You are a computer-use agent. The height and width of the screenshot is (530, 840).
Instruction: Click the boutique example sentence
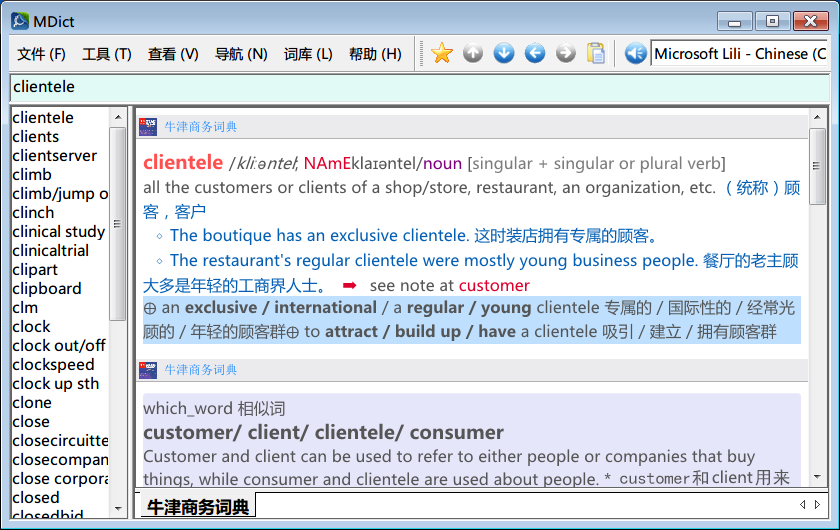[x=414, y=235]
